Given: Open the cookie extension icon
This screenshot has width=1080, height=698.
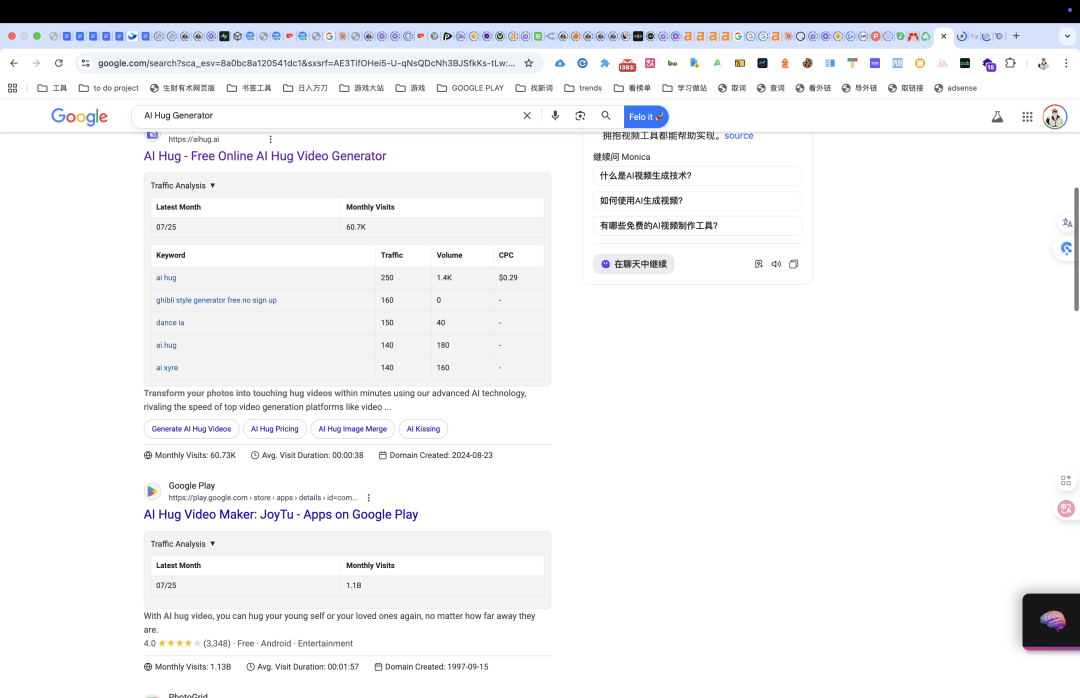Looking at the screenshot, I should click(x=807, y=63).
